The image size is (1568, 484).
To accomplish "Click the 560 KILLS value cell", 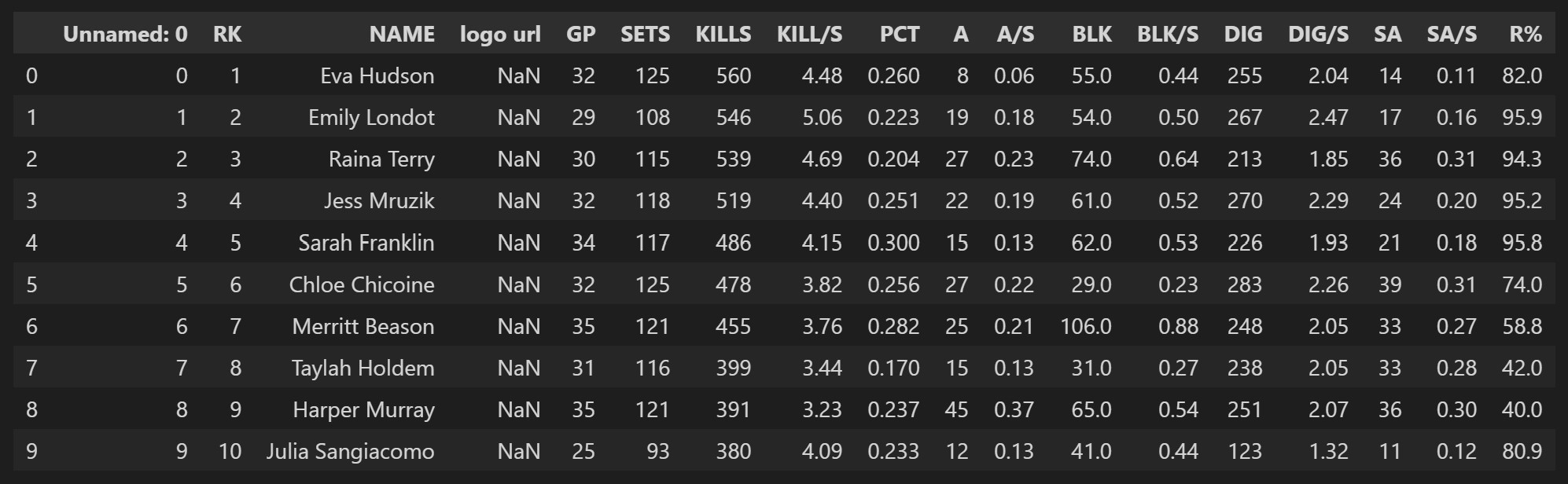I will [734, 76].
